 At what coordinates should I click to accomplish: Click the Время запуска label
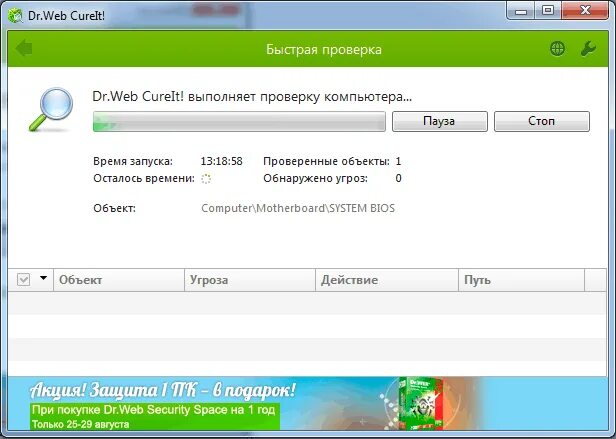tap(133, 162)
